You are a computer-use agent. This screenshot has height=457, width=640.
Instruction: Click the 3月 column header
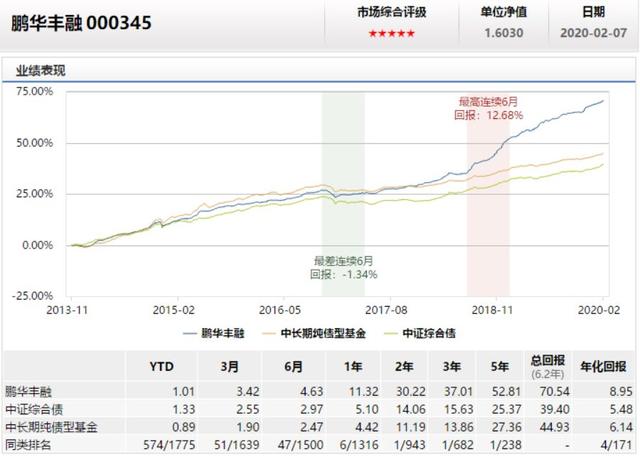(229, 366)
